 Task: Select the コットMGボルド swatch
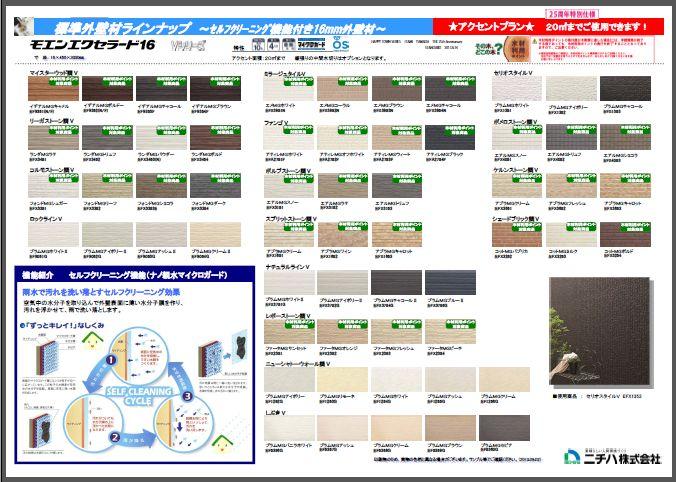pos(626,234)
